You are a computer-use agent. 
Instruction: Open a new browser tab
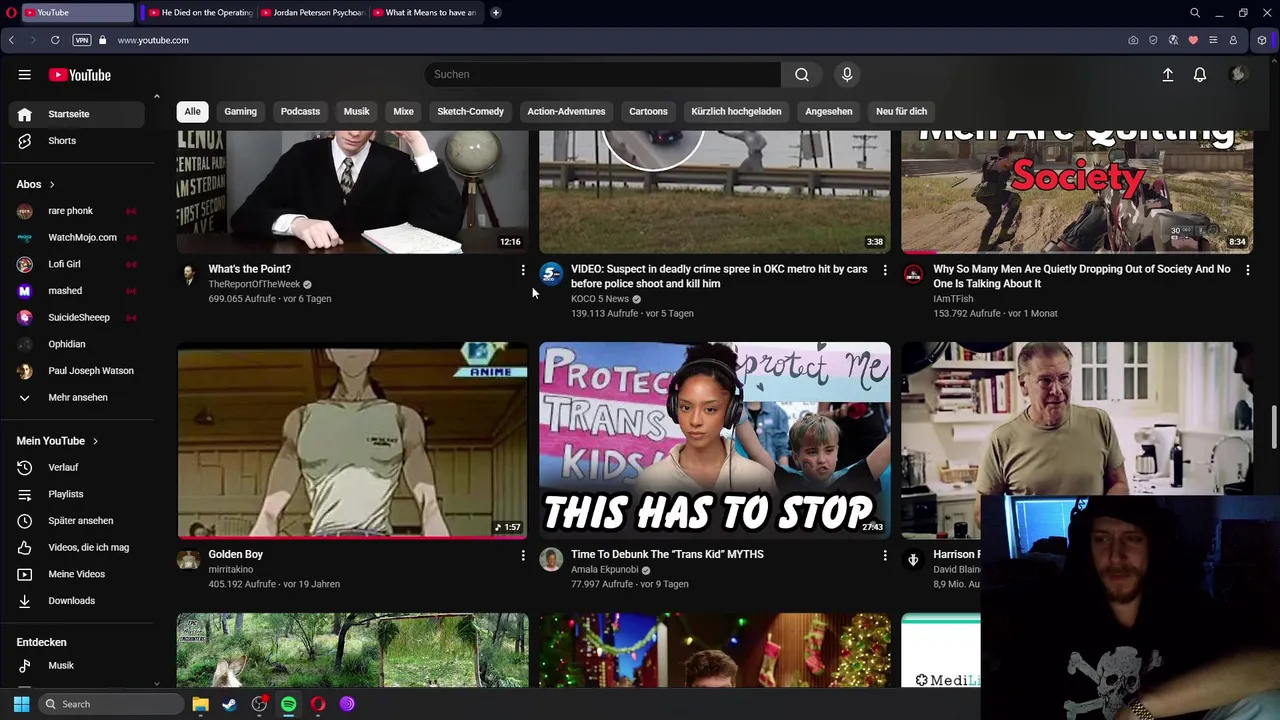pyautogui.click(x=496, y=13)
